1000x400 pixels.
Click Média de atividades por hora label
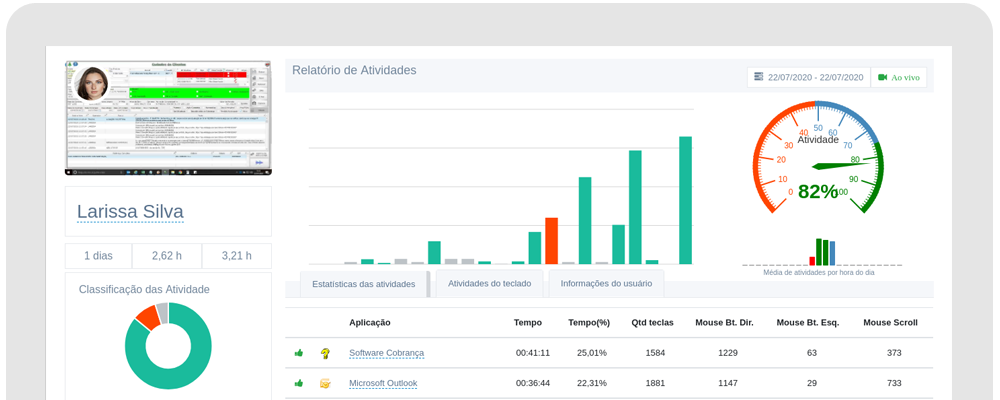[x=819, y=272]
